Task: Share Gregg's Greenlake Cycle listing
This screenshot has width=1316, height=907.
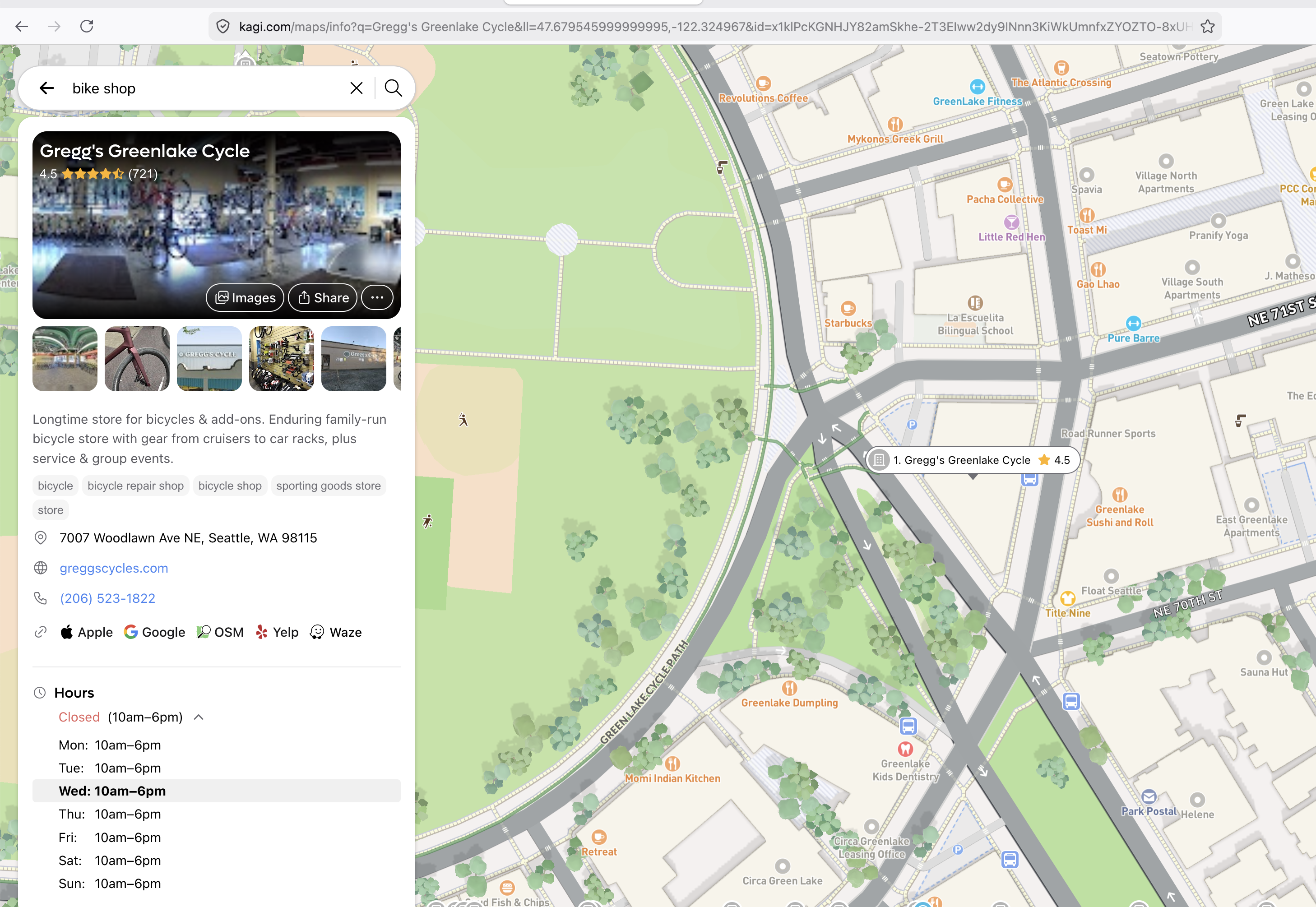Action: (x=323, y=298)
